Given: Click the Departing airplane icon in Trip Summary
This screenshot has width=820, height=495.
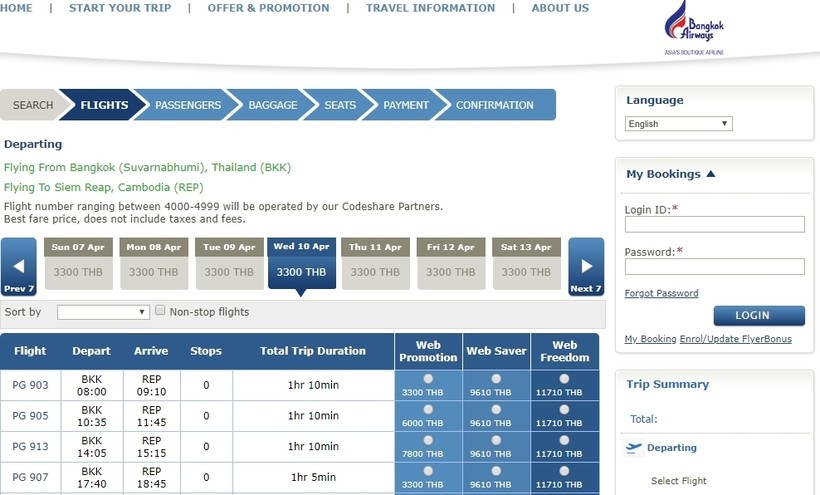Looking at the screenshot, I should [x=632, y=448].
